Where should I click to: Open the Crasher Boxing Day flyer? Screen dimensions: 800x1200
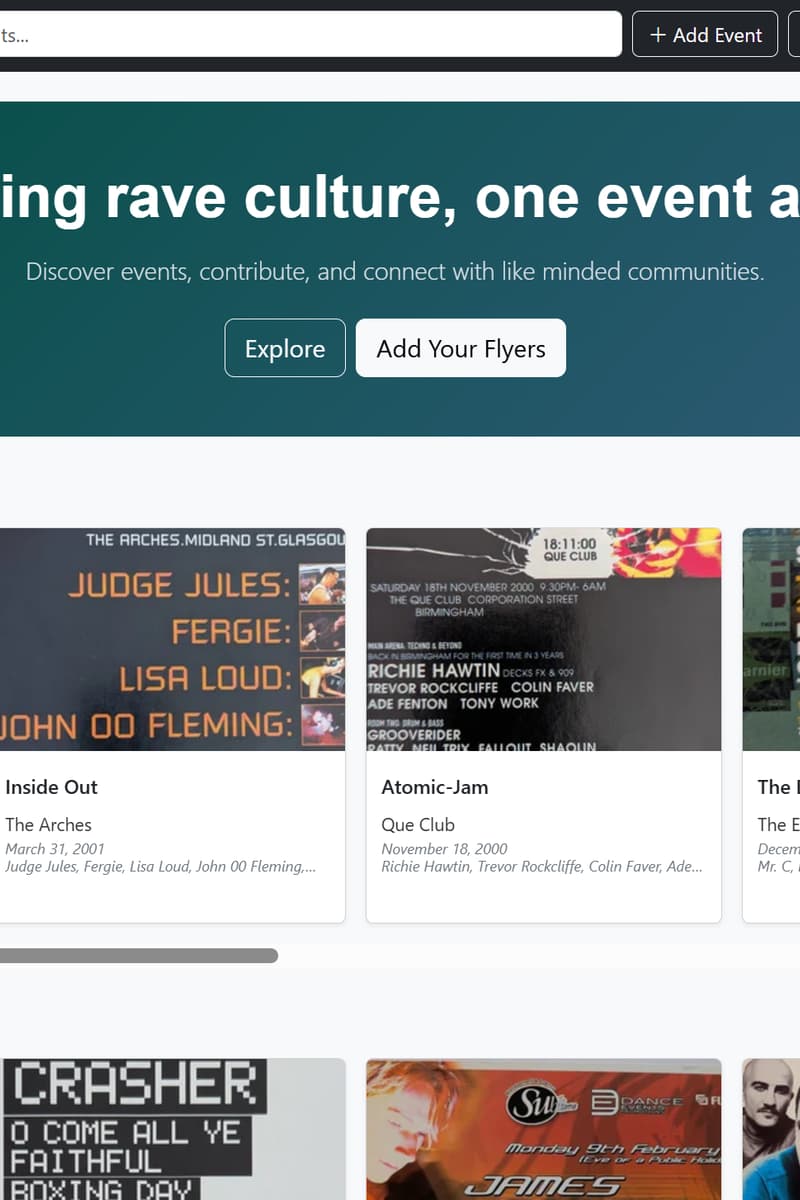[x=172, y=1129]
